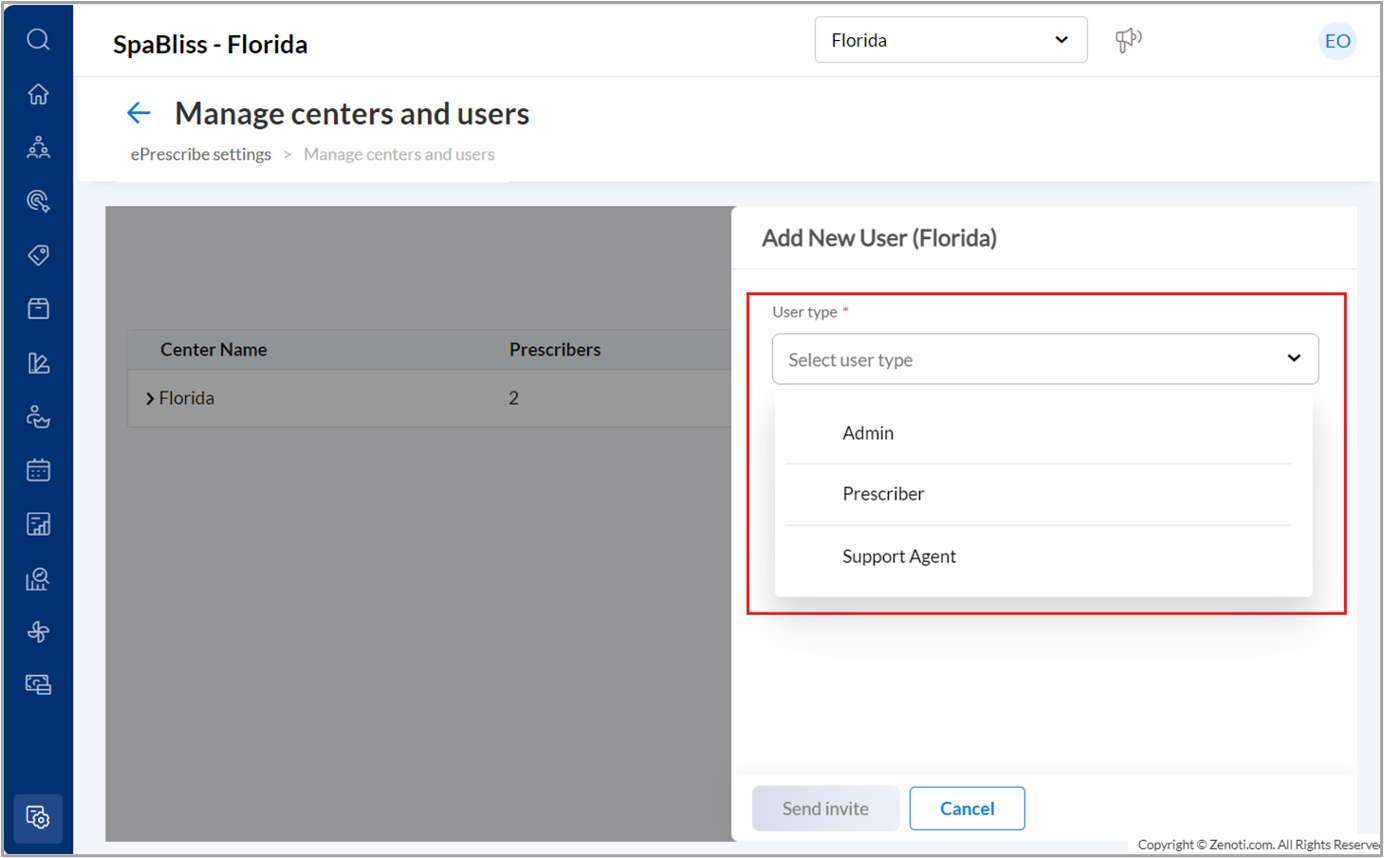Open the calendar sidebar icon

38,470
